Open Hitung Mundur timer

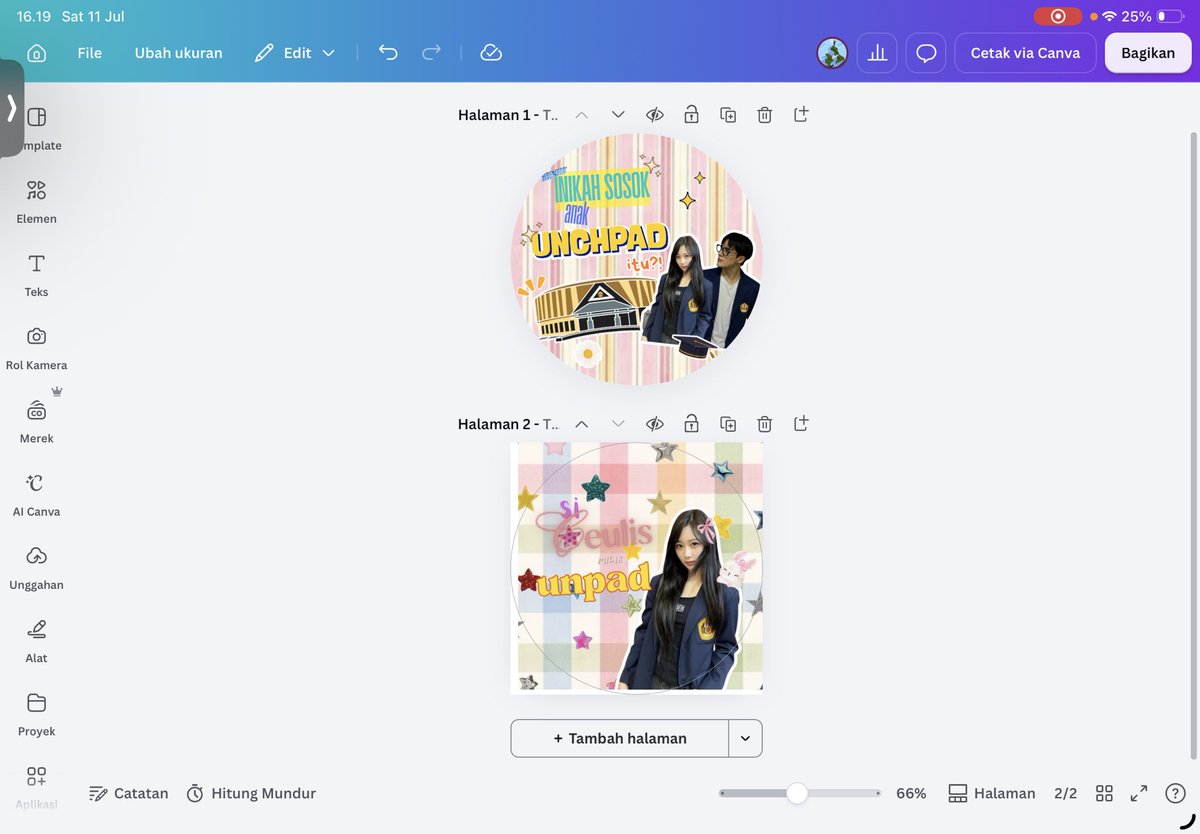[x=251, y=793]
